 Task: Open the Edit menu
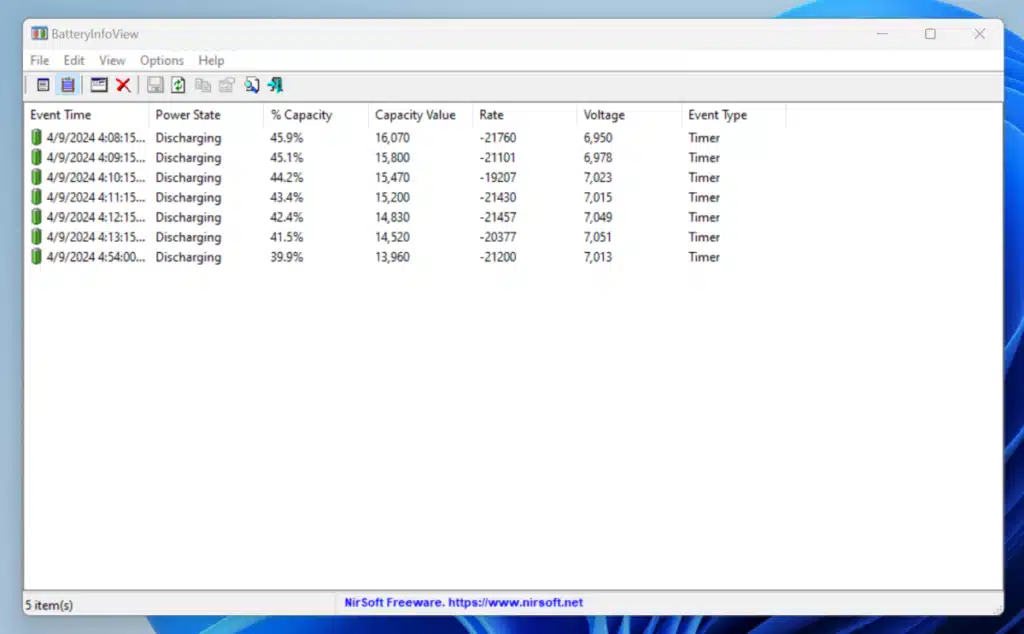pyautogui.click(x=74, y=60)
